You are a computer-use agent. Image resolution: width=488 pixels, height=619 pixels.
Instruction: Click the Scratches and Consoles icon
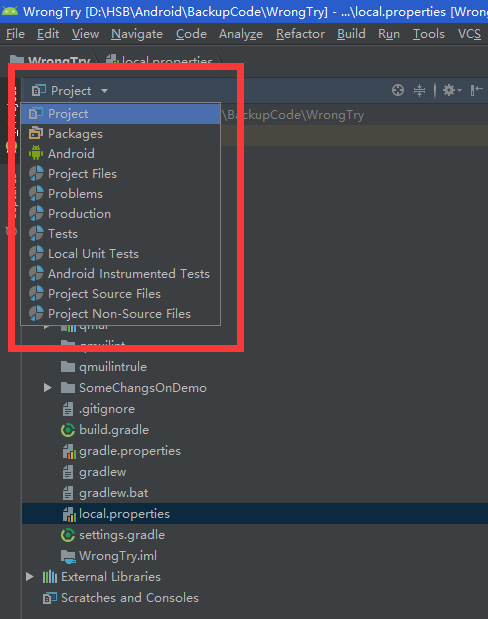point(50,598)
